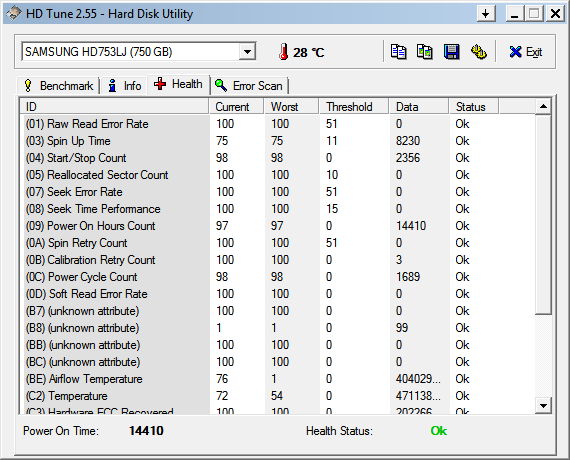This screenshot has width=570, height=460.
Task: Sort by the Current column header
Action: [x=236, y=107]
